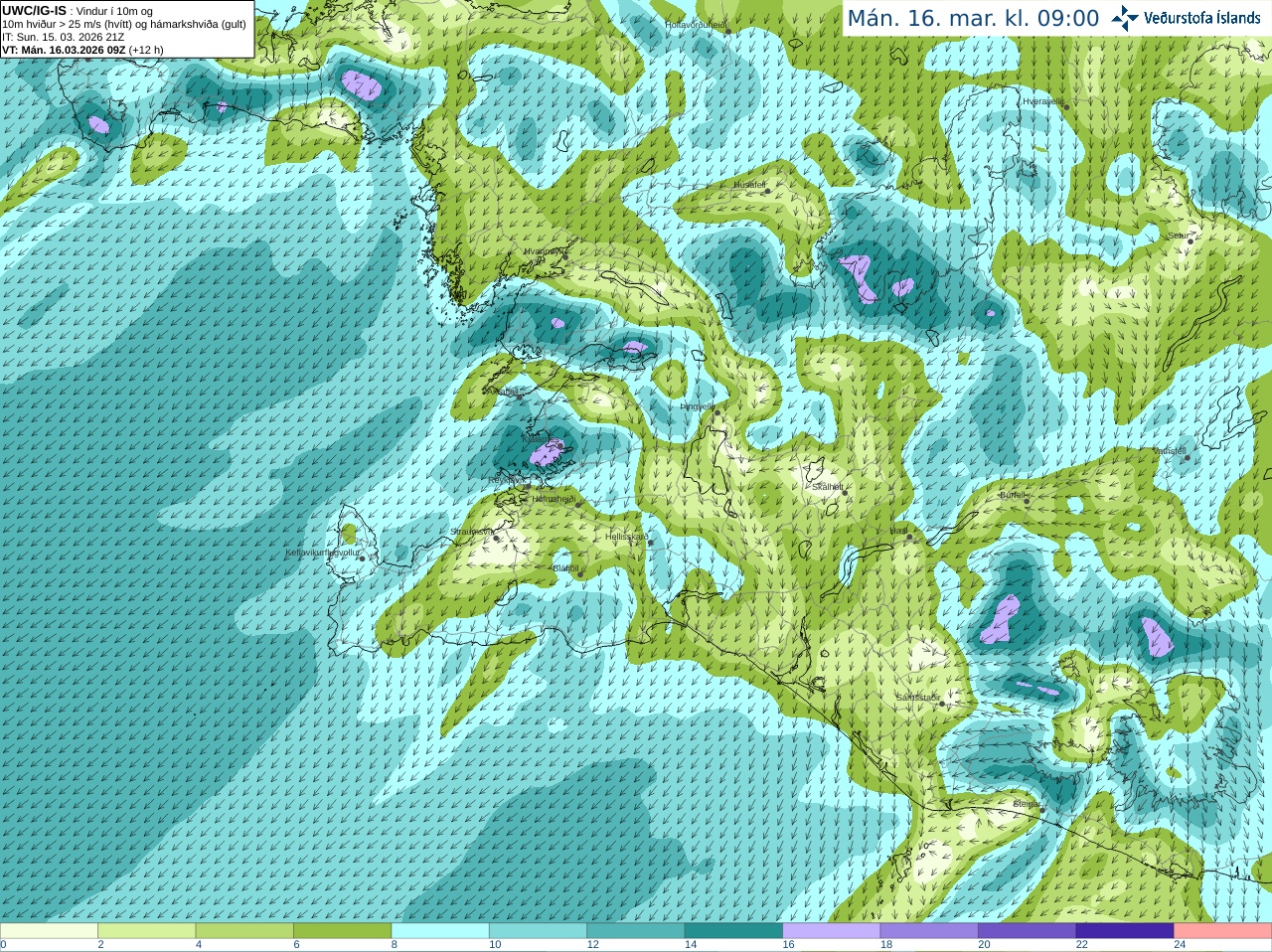Select the 20–22 m/s violet legend swatch

[1028, 931]
